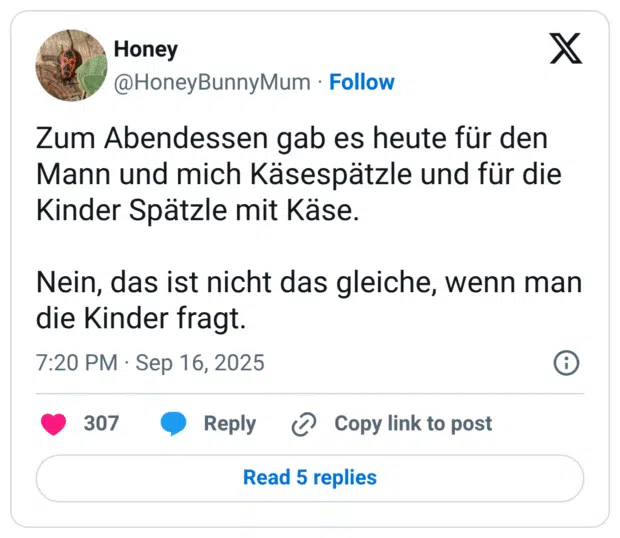The width and height of the screenshot is (620, 538).
Task: Like the post via heart icon
Action: (x=54, y=424)
